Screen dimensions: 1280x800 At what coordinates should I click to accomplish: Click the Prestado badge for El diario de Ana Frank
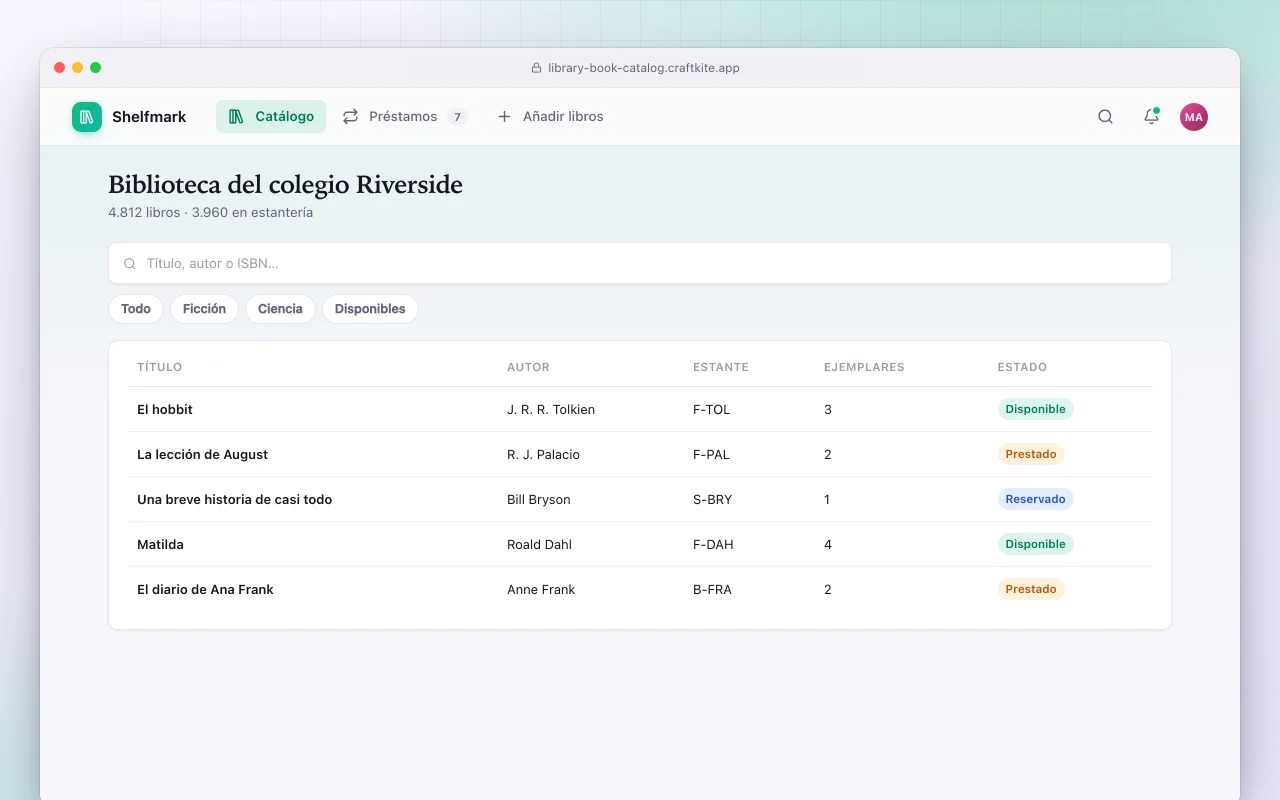coord(1031,589)
